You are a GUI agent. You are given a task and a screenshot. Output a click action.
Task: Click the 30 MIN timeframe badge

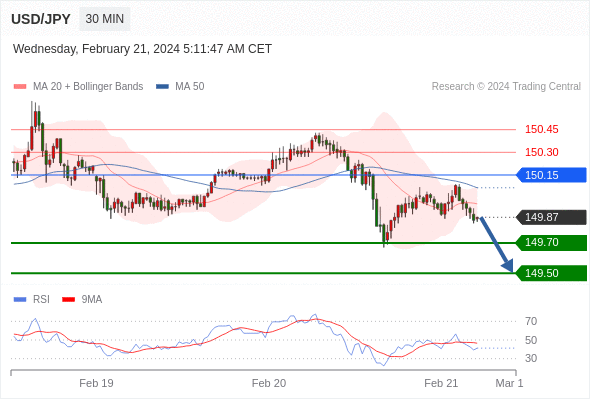coord(105,19)
